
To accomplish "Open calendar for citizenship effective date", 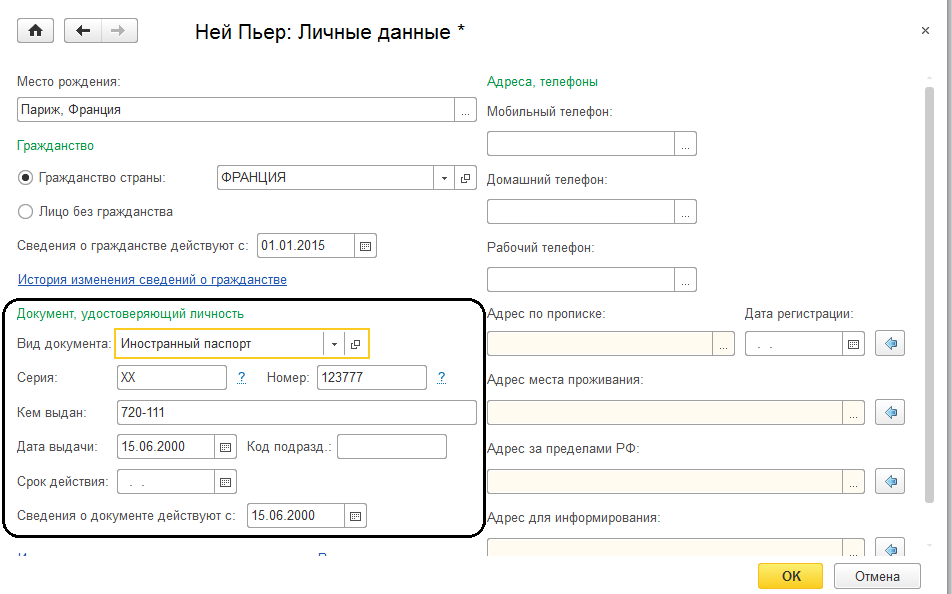I will coord(365,245).
